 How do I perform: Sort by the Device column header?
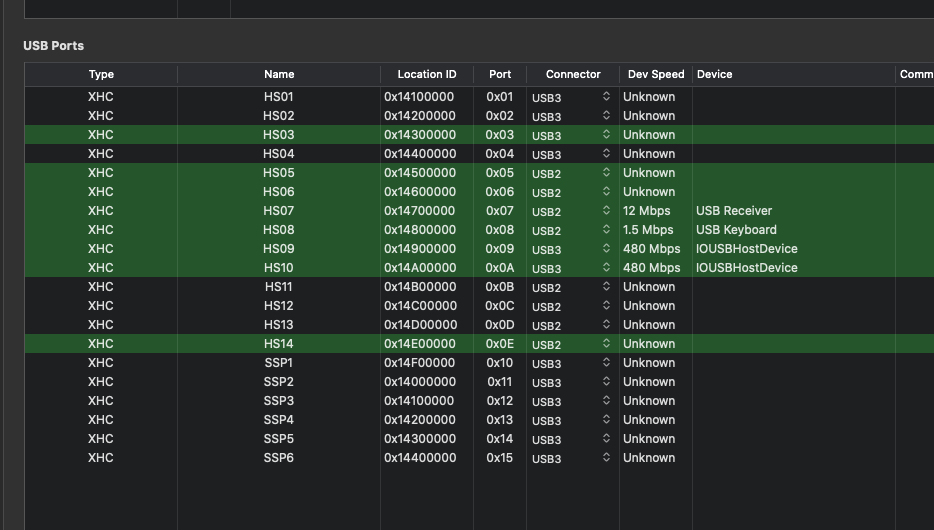715,74
